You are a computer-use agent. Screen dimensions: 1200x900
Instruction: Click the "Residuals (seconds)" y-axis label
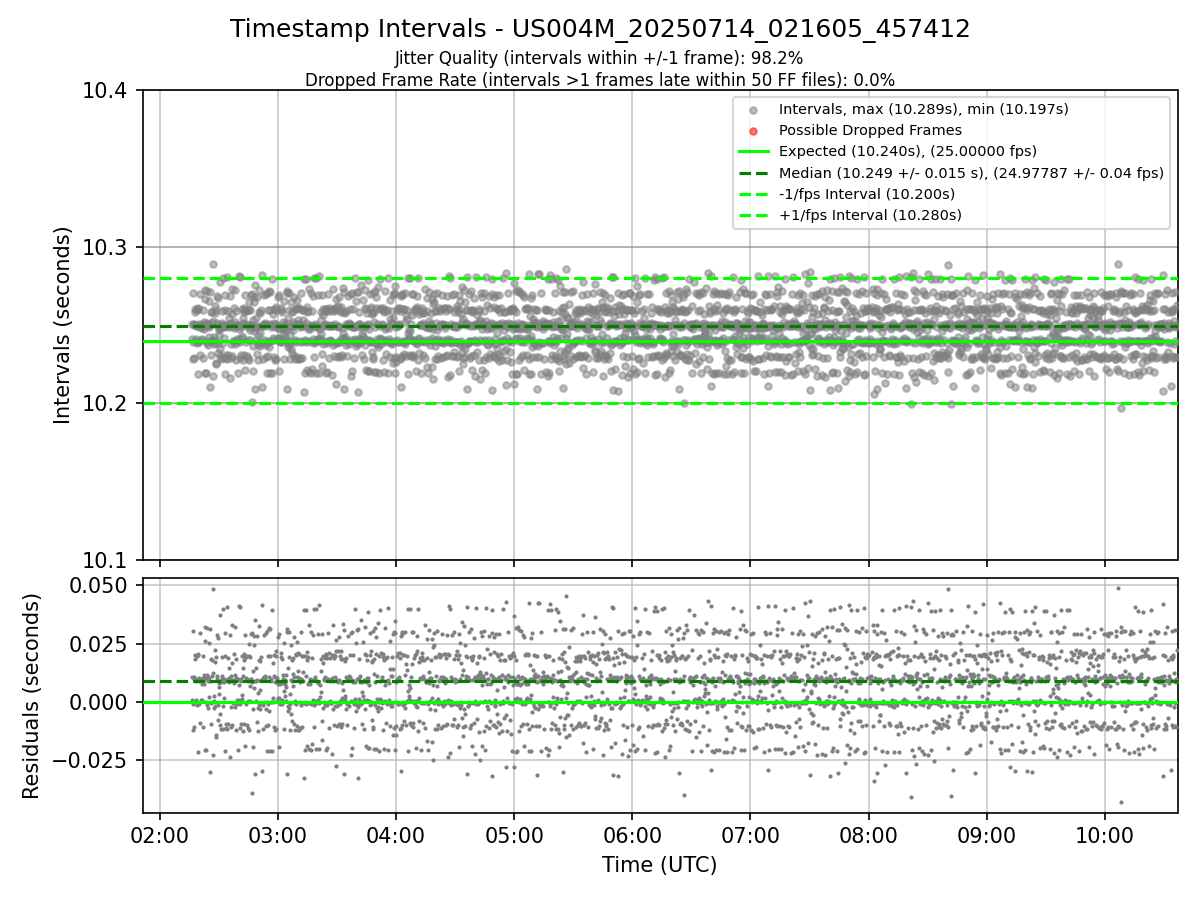click(x=32, y=696)
